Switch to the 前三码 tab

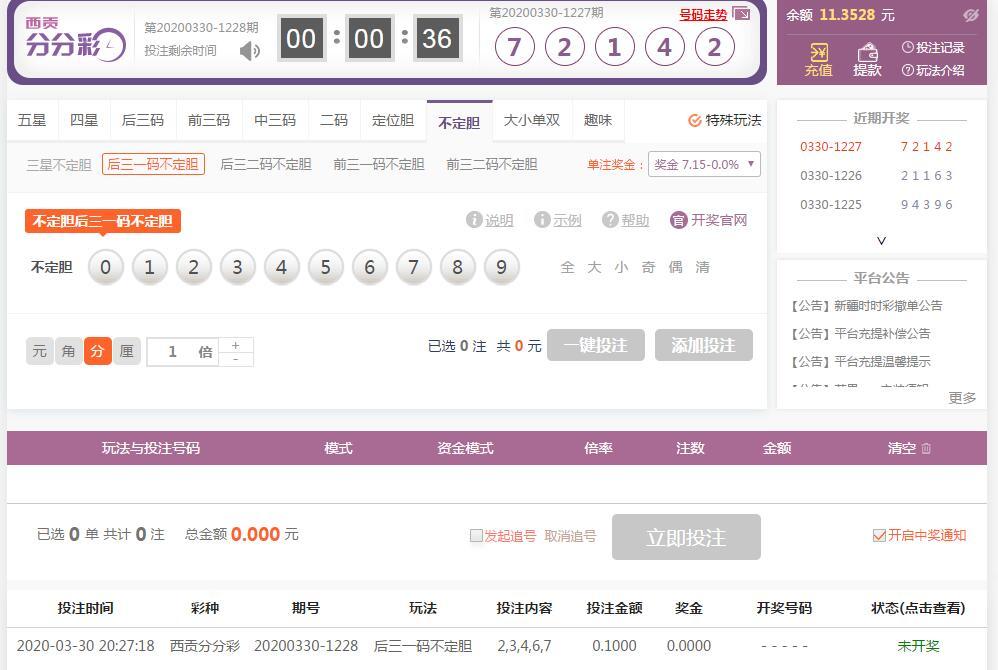tap(209, 120)
